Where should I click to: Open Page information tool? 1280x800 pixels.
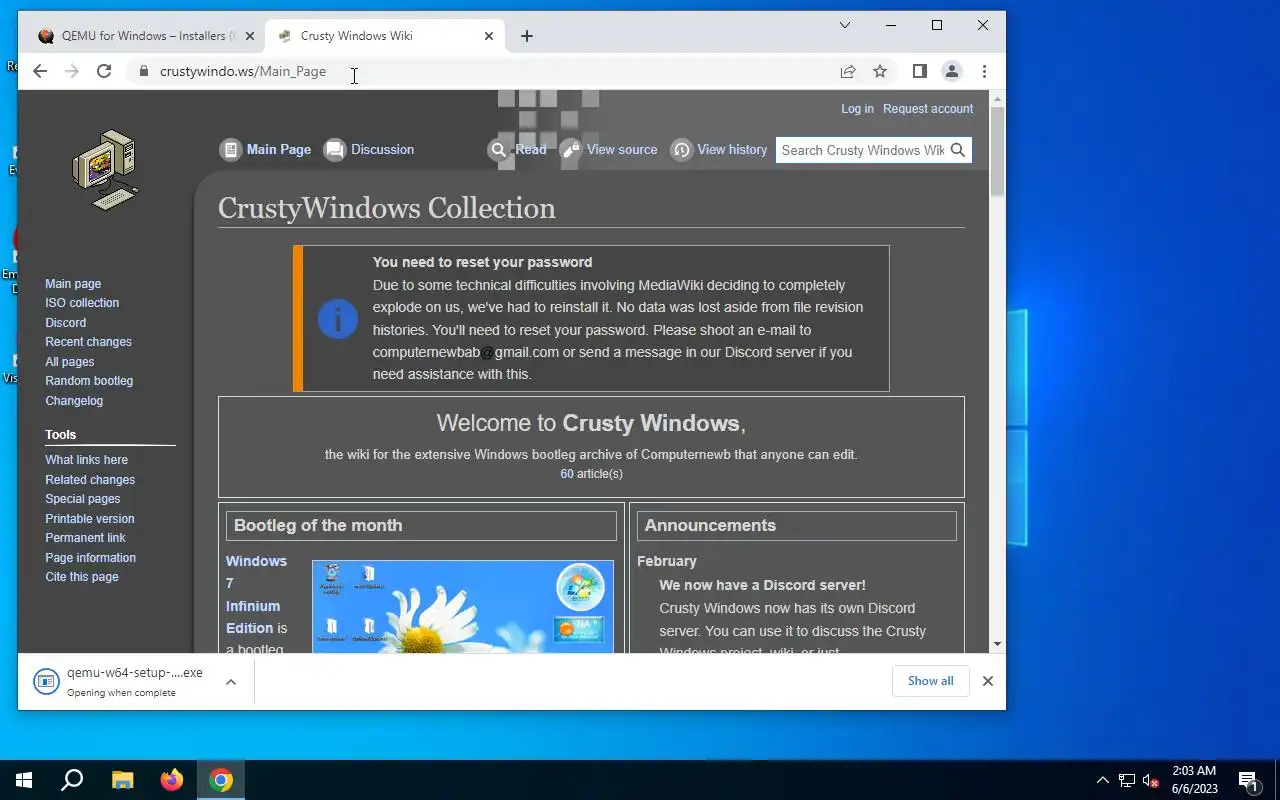(90, 558)
